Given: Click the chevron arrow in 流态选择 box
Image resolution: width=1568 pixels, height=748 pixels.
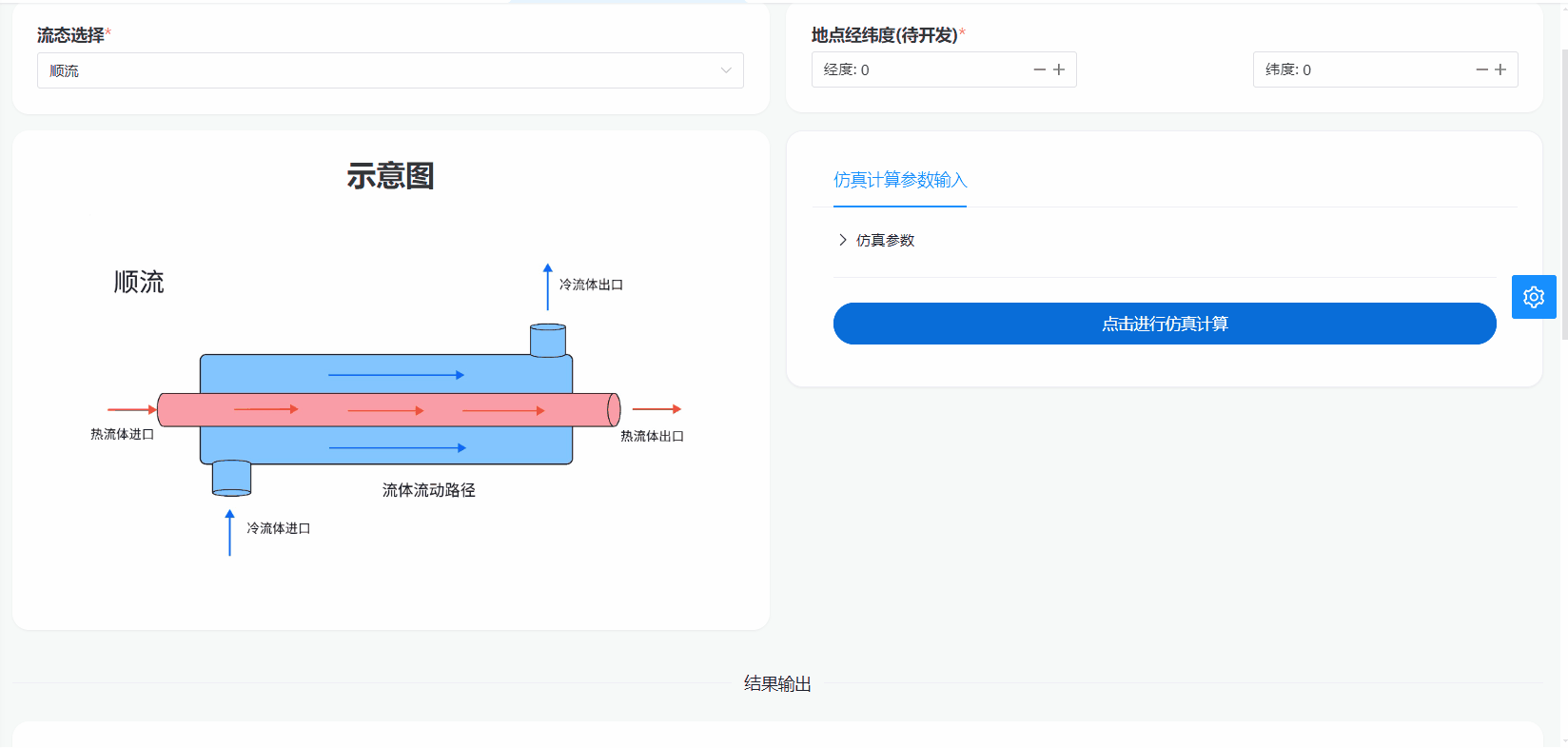Looking at the screenshot, I should pos(726,70).
